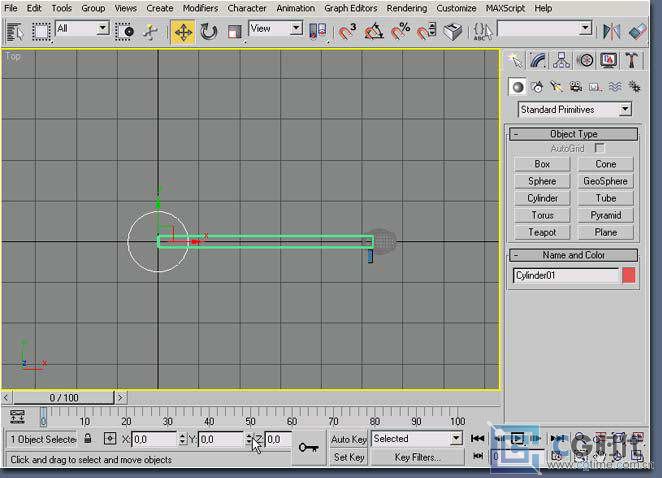This screenshot has height=478, width=662.
Task: Open the Selected key filter dropdown
Action: pos(416,439)
